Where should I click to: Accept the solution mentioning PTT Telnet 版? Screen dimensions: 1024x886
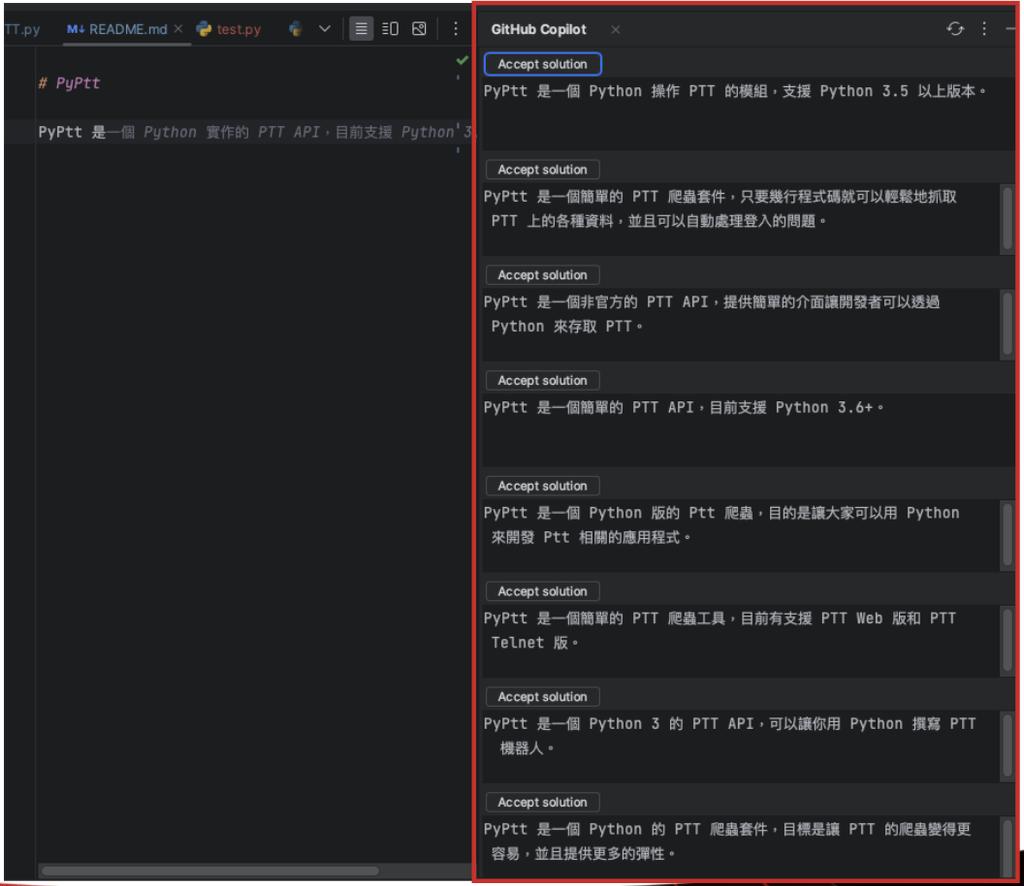tap(542, 591)
